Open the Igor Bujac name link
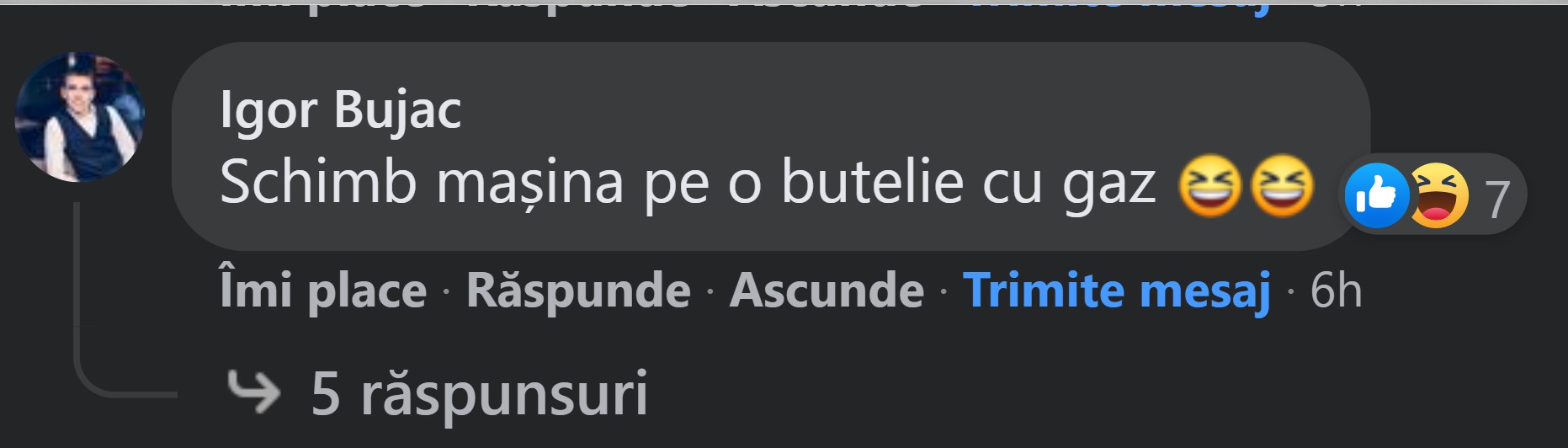Viewport: 1568px width, 448px height. (340, 110)
